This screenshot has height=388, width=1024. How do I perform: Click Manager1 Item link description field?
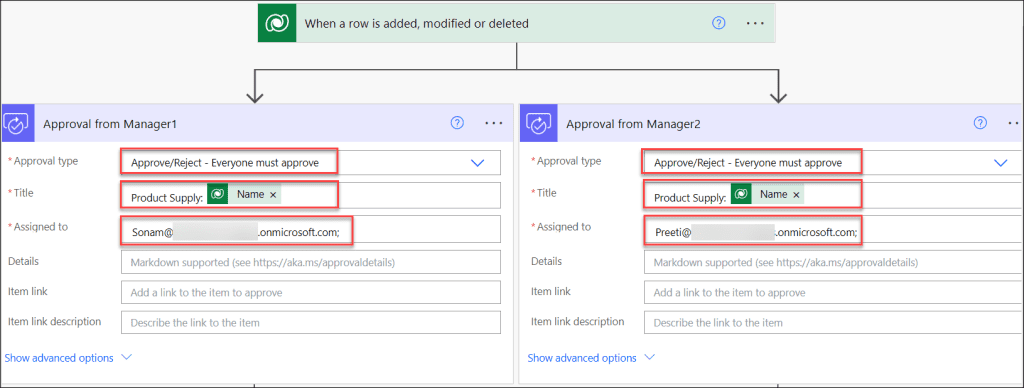[311, 322]
